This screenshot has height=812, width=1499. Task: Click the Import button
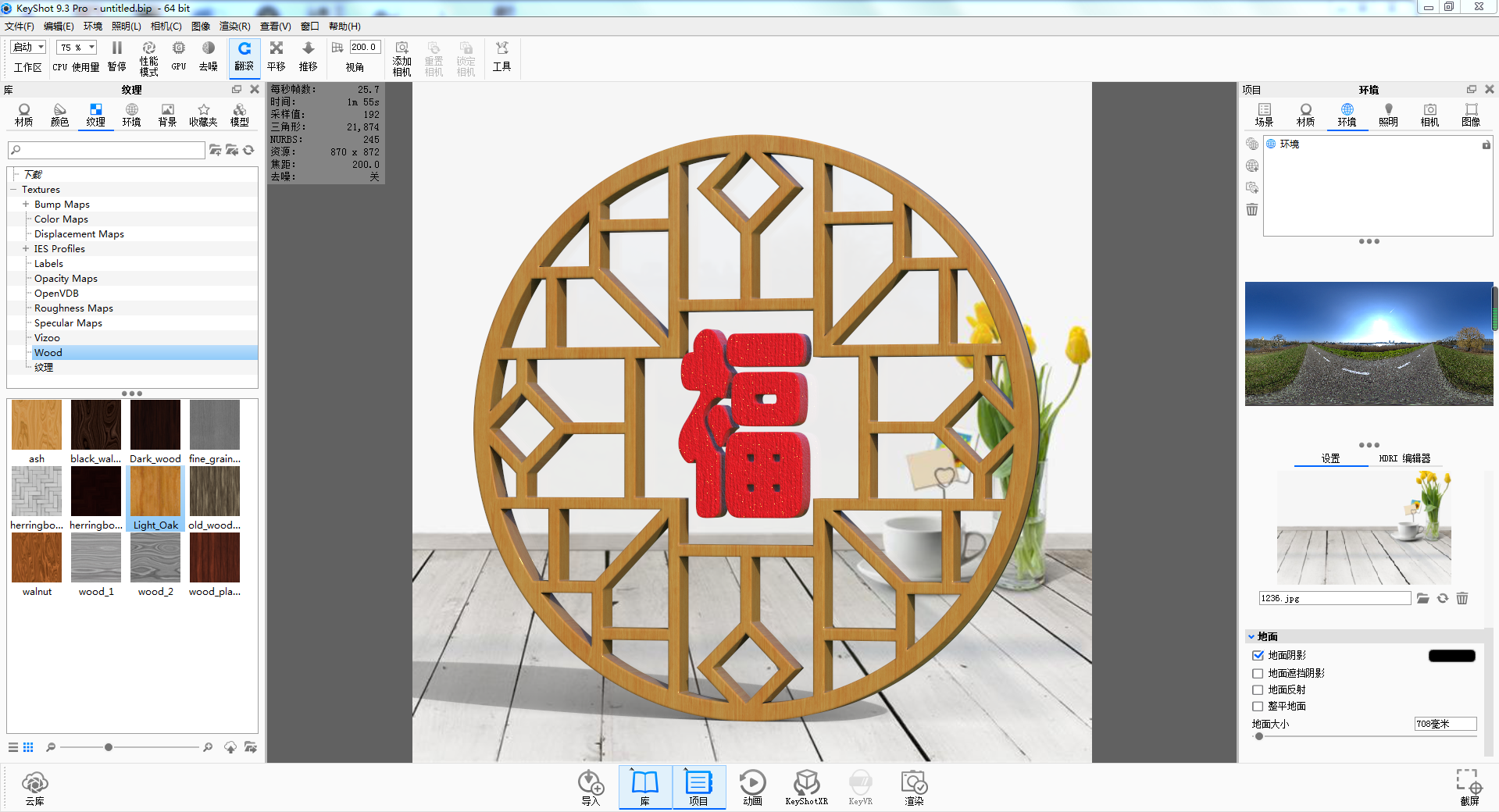click(591, 787)
